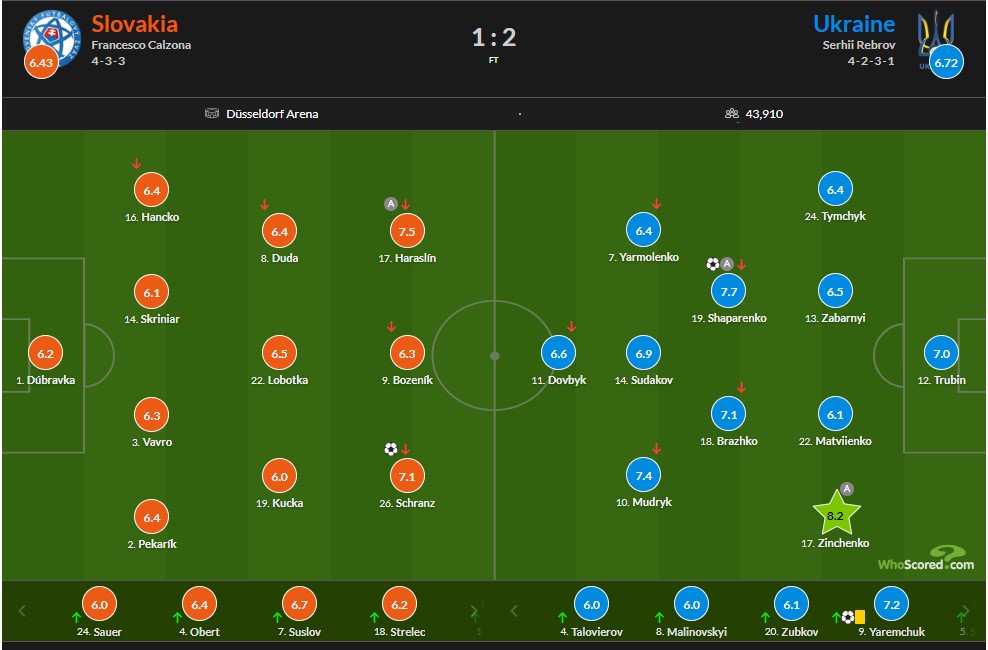Click Ukraine's overall team rating 6.72
Image resolution: width=988 pixels, height=650 pixels.
[x=946, y=62]
